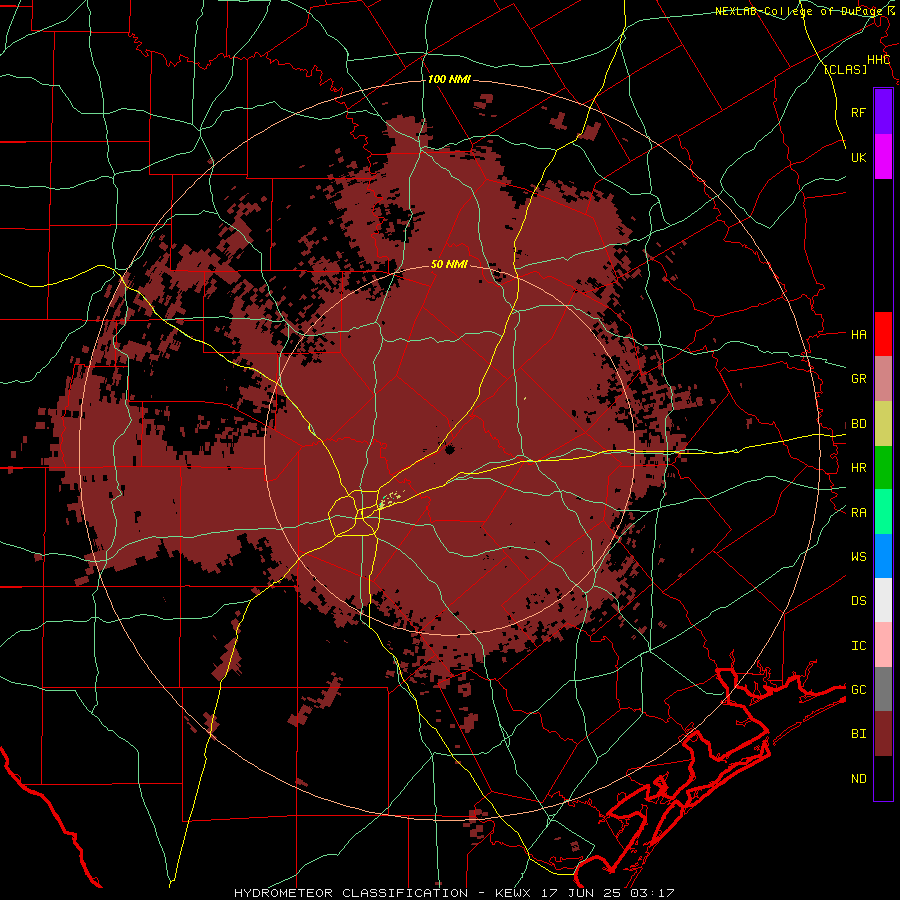Click the ND black legend swatch
This screenshot has height=900, width=900.
tap(883, 778)
